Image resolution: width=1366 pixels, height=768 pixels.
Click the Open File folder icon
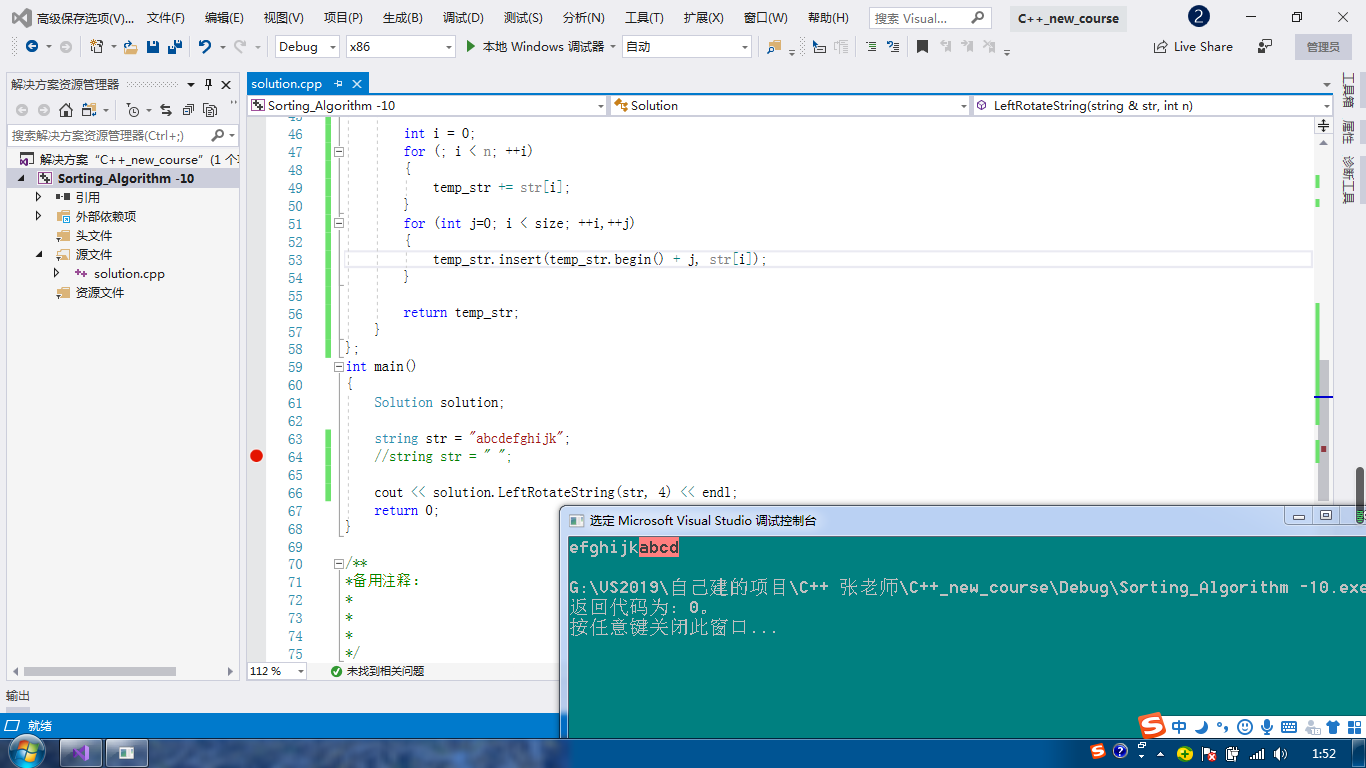(x=130, y=46)
